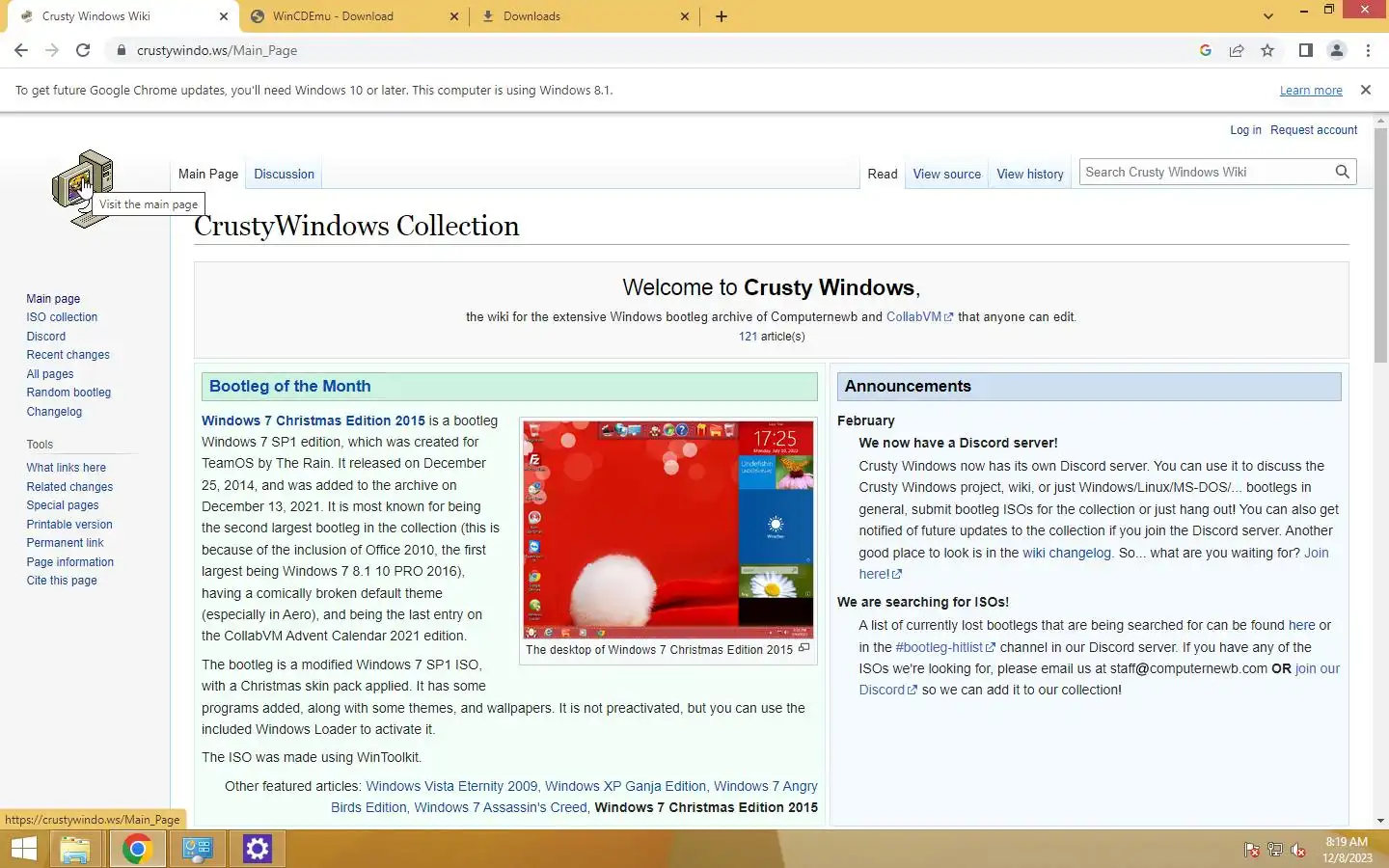Open the wiki changelog link in Announcements
Viewport: 1389px width, 868px height.
point(1067,553)
